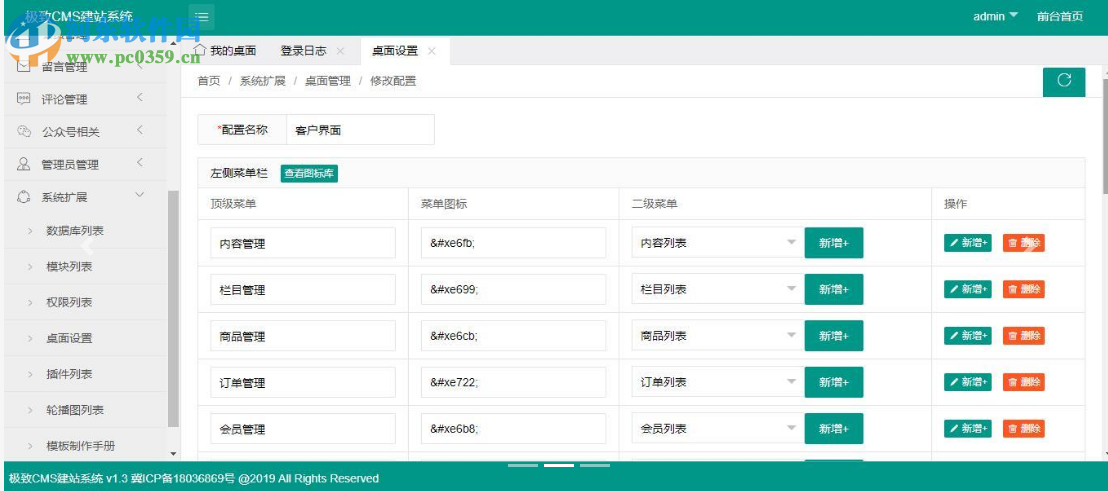Delete the 订单管理 row with trash button
1108x491 pixels.
tap(1024, 382)
